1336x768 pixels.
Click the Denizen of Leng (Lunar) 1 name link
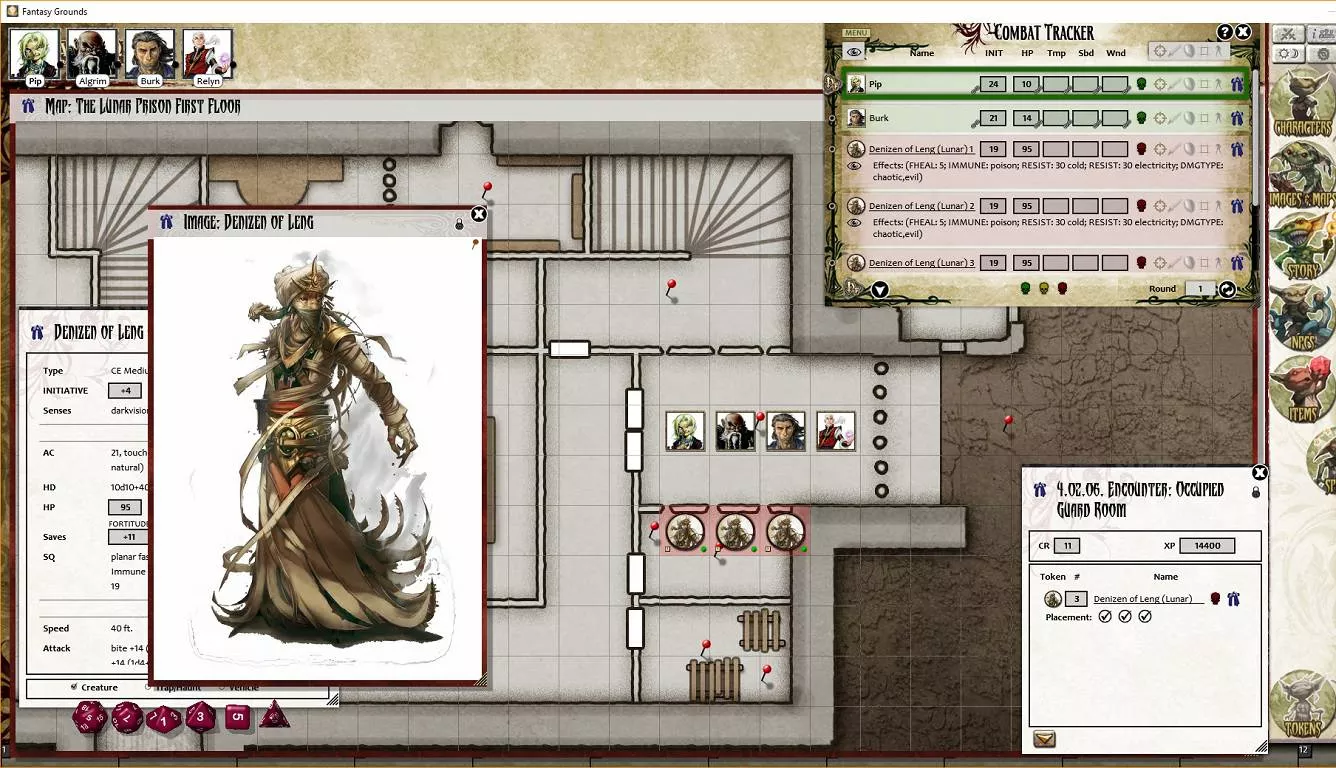coord(921,149)
